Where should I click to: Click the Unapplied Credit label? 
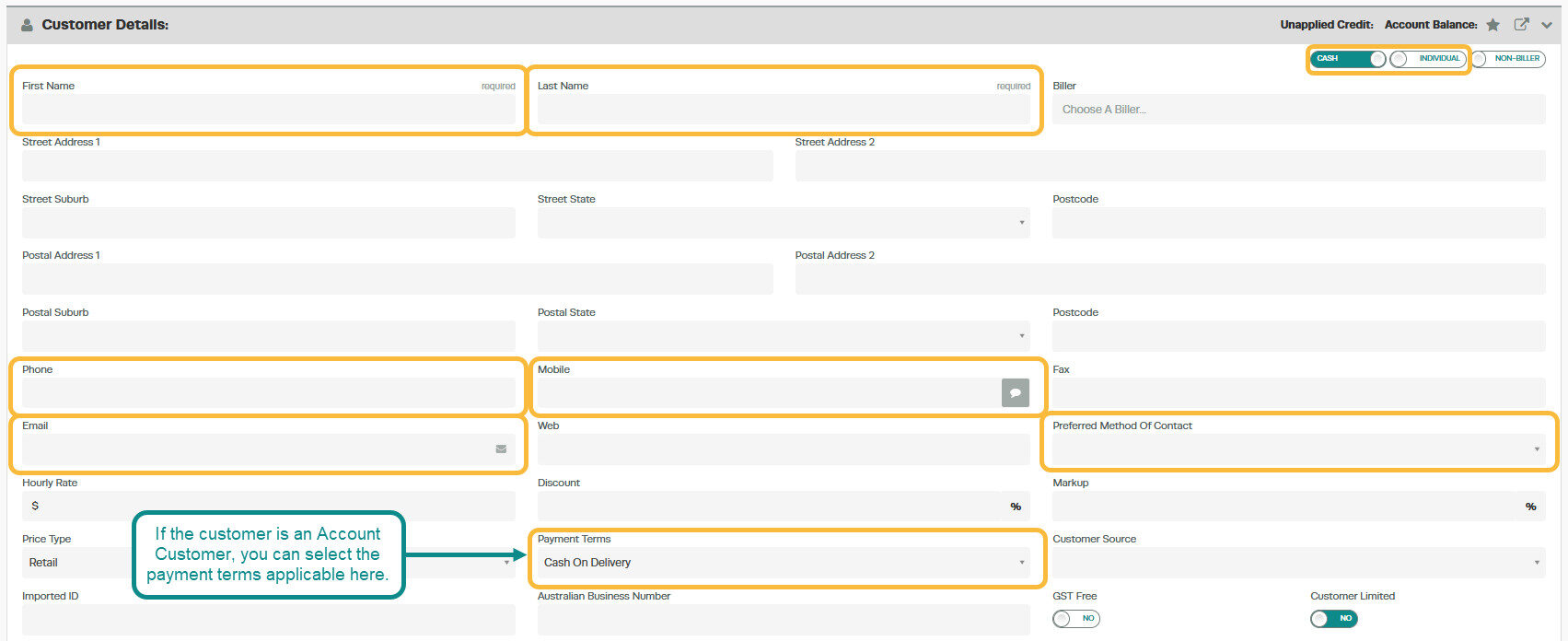click(x=1326, y=25)
